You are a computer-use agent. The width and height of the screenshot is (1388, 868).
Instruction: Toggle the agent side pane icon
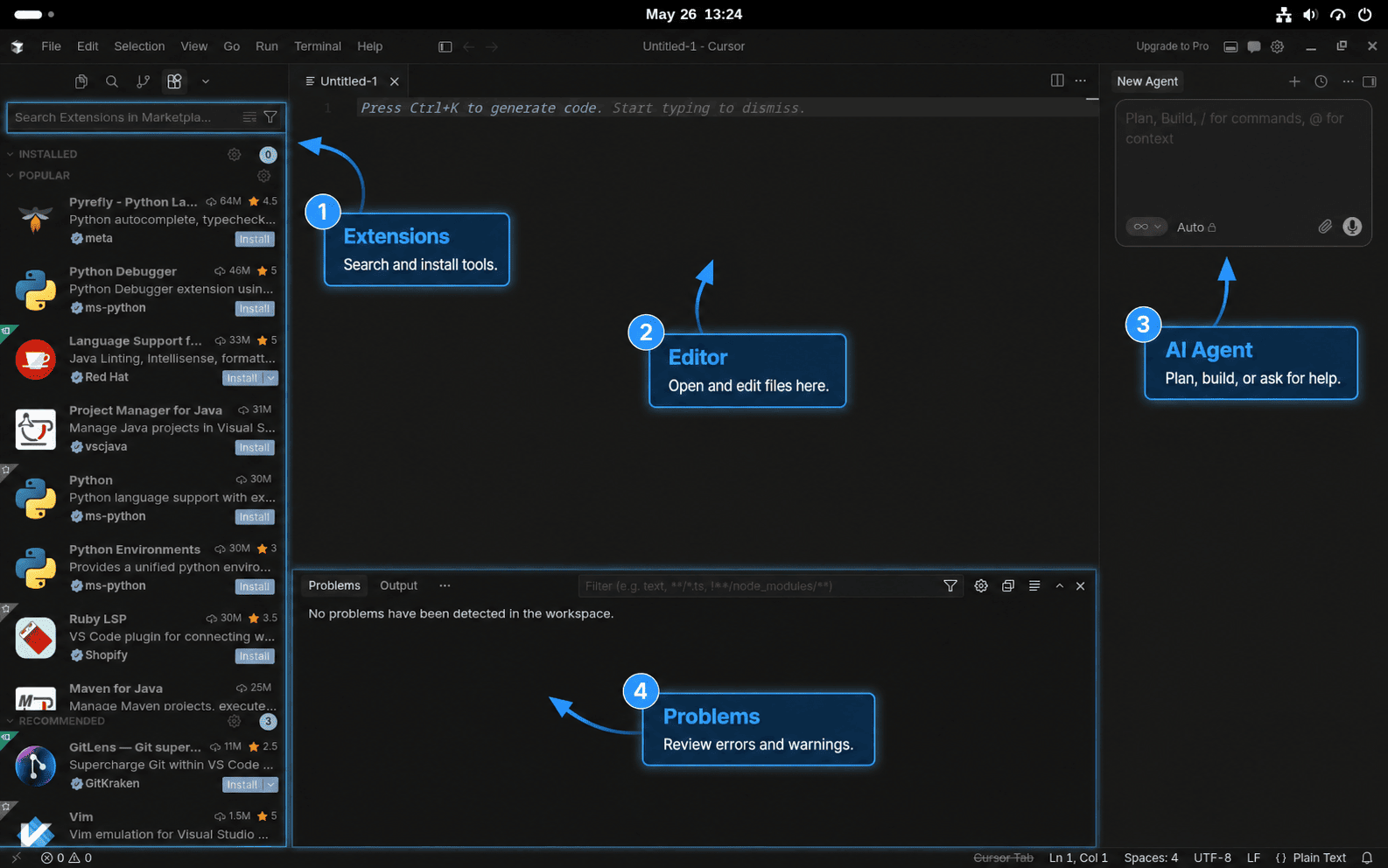pyautogui.click(x=1370, y=81)
